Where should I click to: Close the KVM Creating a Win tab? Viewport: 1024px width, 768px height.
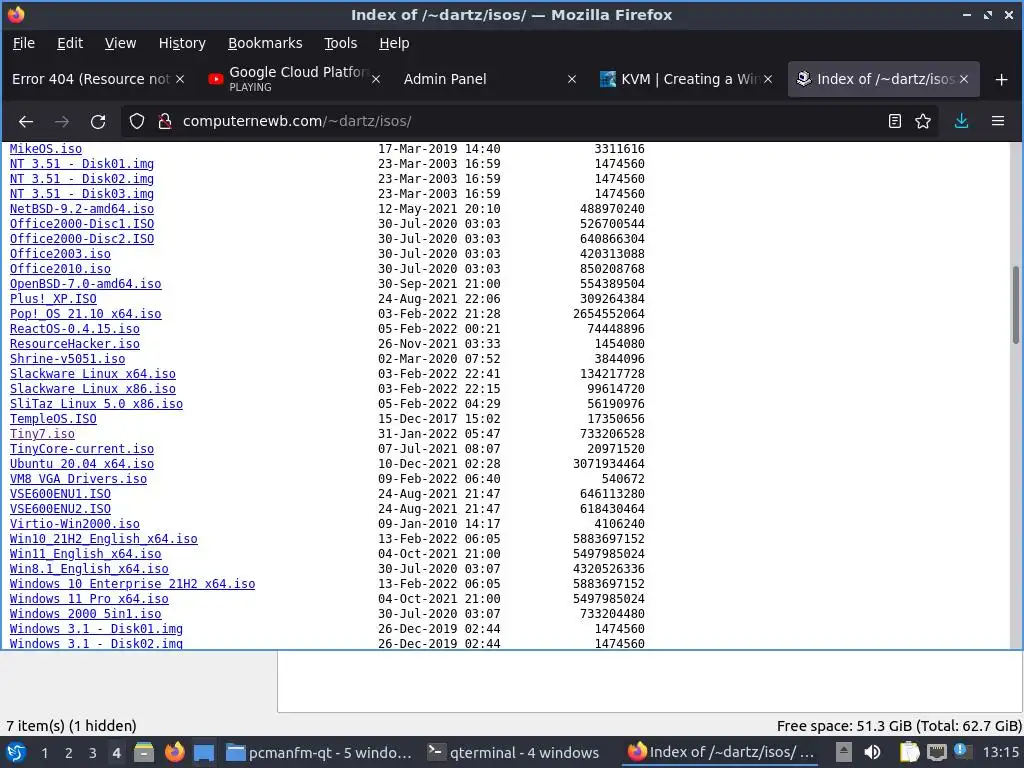[x=768, y=79]
